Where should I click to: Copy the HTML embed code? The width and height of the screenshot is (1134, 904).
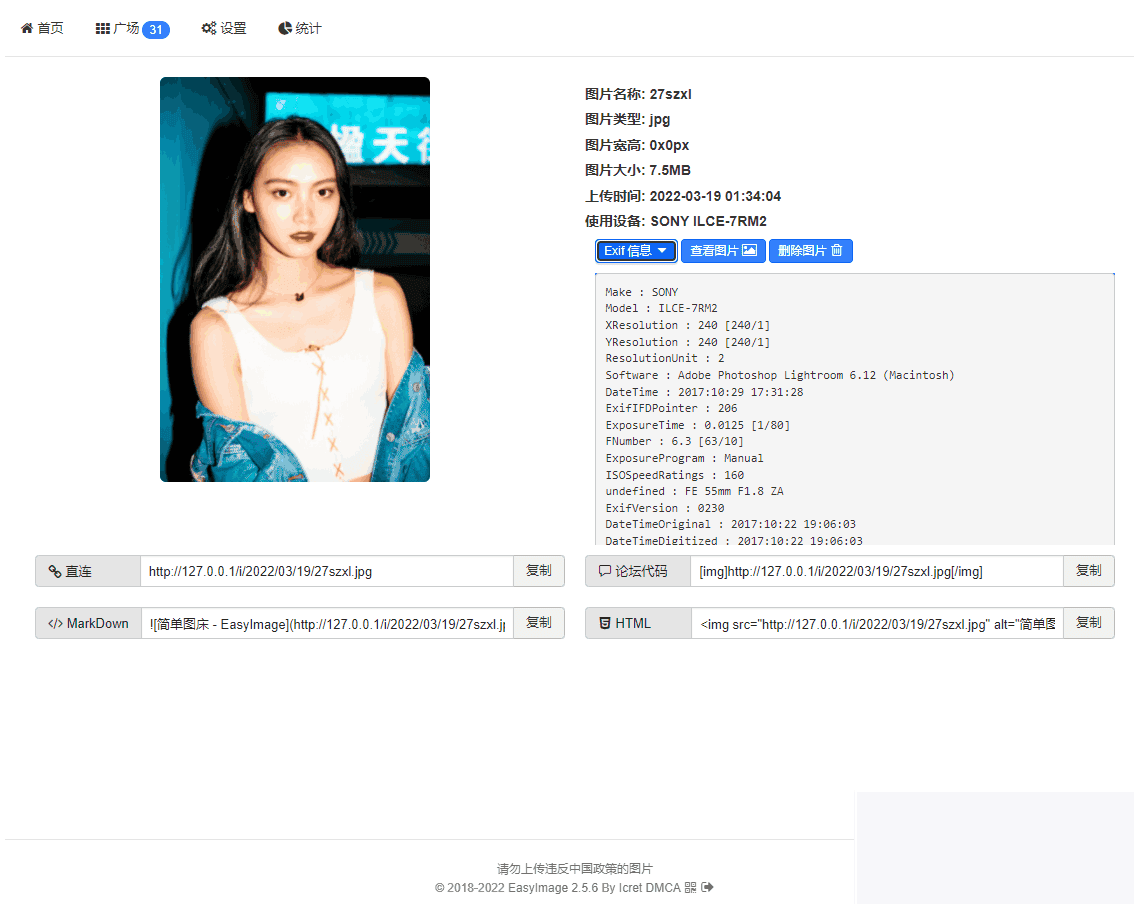pyautogui.click(x=1089, y=622)
